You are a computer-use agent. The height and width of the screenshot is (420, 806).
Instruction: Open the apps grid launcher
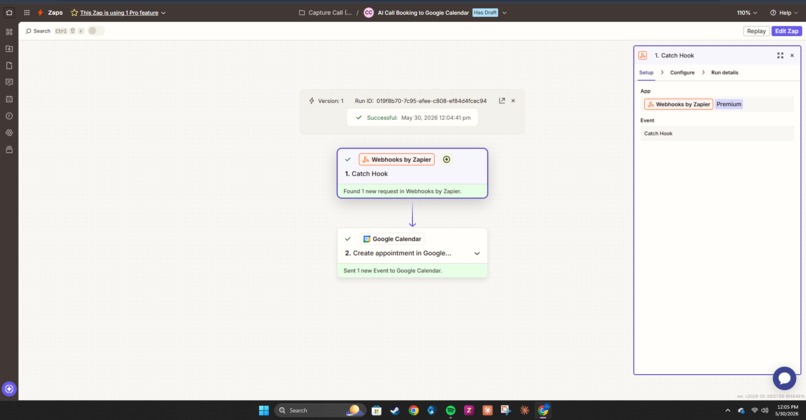pos(27,12)
